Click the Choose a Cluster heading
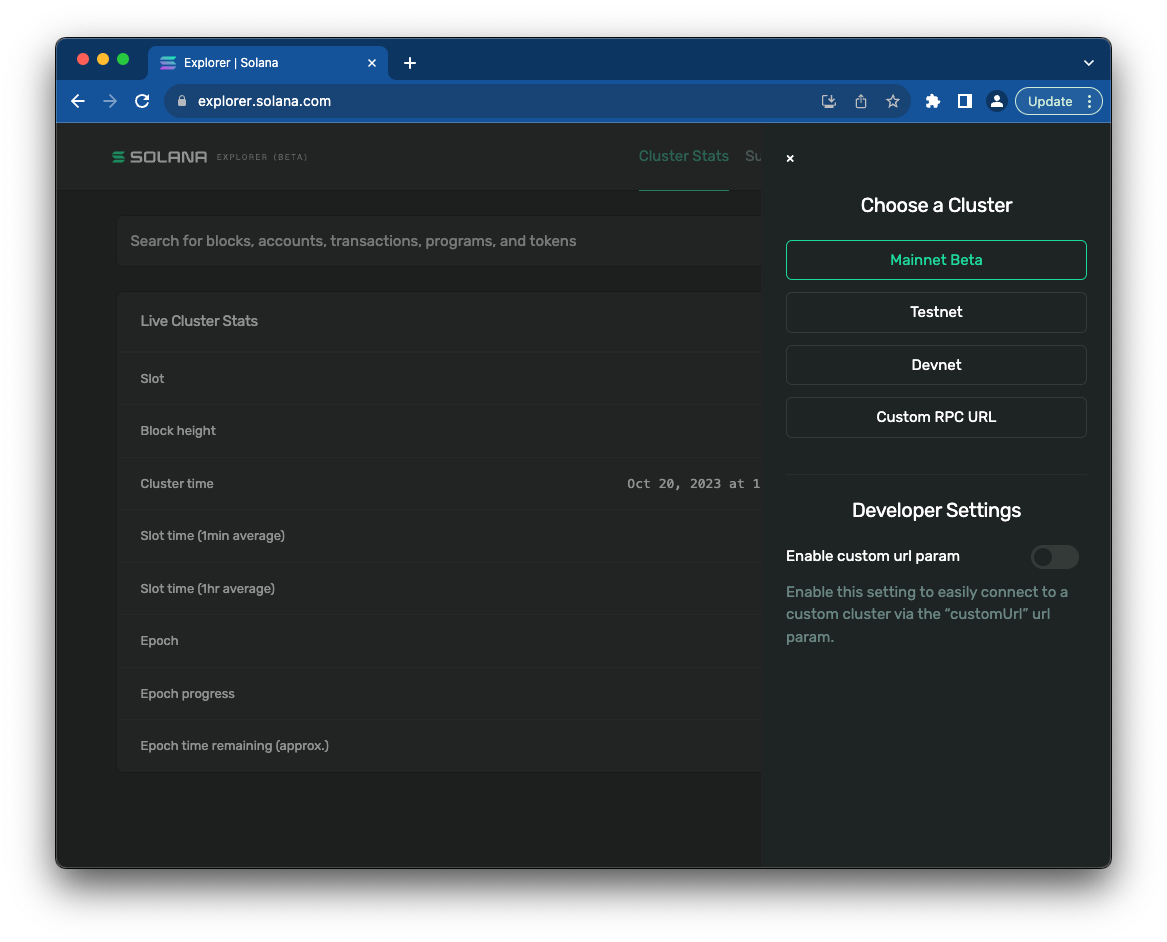Viewport: 1167px width, 942px height. [936, 205]
